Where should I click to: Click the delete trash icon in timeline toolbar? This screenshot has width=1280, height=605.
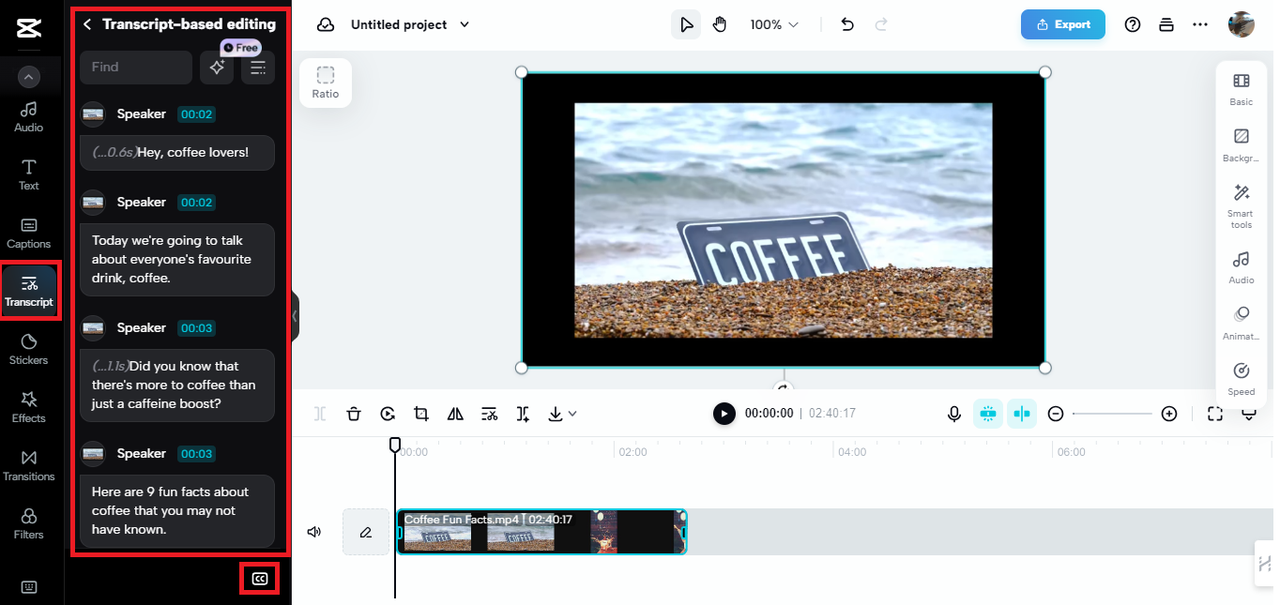pyautogui.click(x=354, y=414)
